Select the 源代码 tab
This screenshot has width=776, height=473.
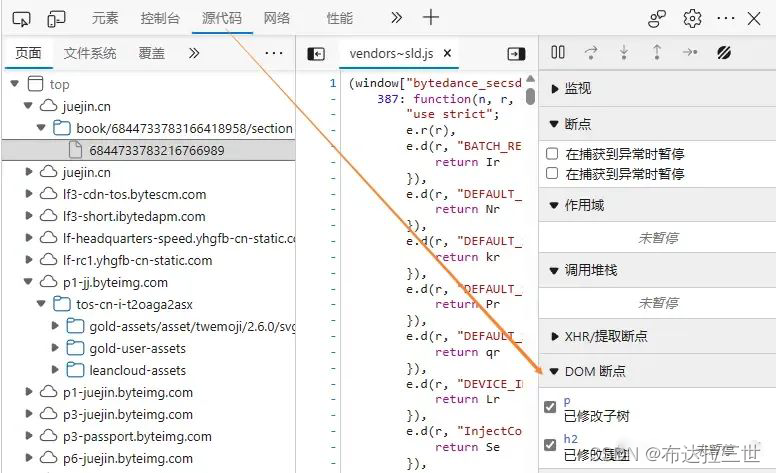(222, 18)
